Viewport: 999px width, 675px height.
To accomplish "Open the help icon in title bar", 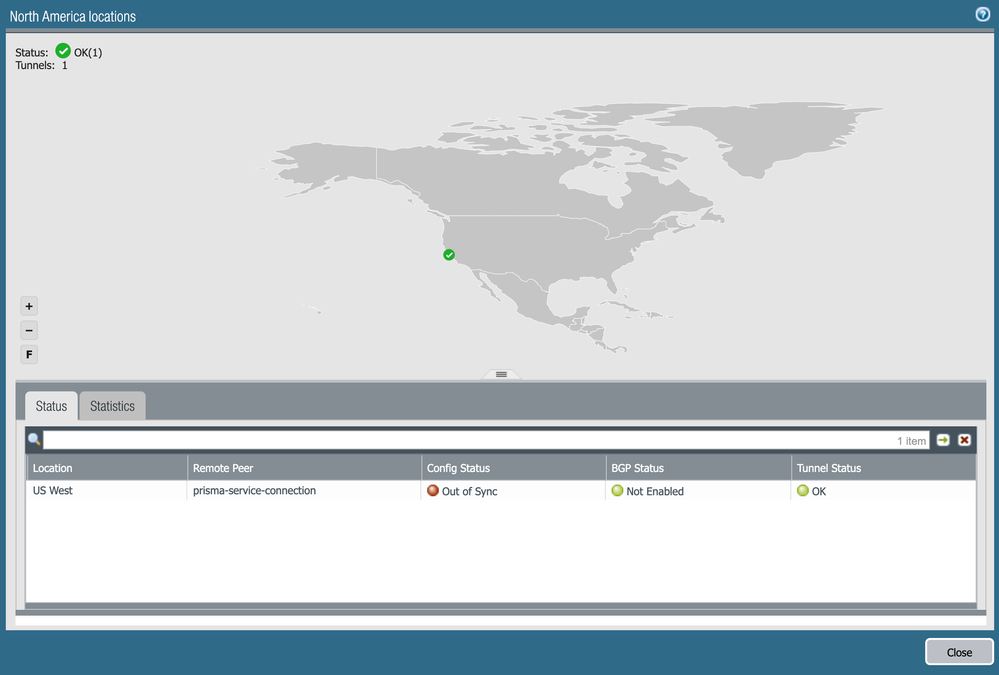I will 982,15.
